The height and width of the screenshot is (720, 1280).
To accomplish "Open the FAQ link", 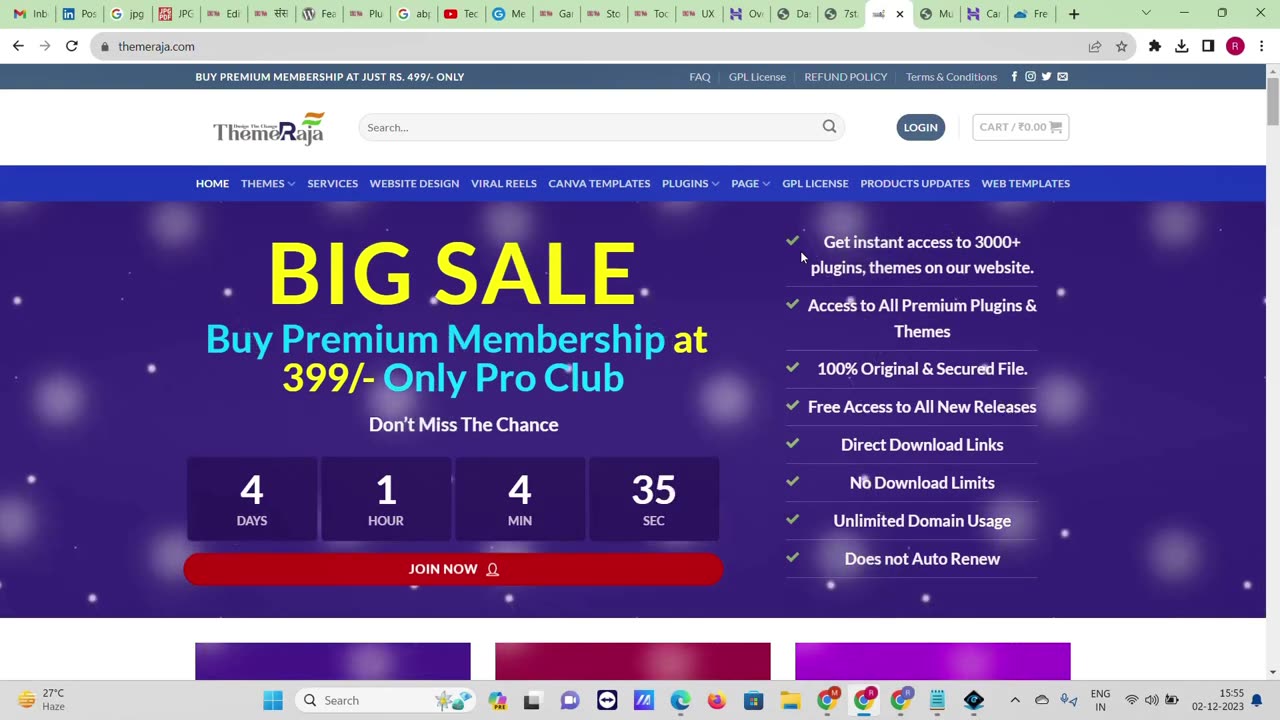I will [700, 77].
